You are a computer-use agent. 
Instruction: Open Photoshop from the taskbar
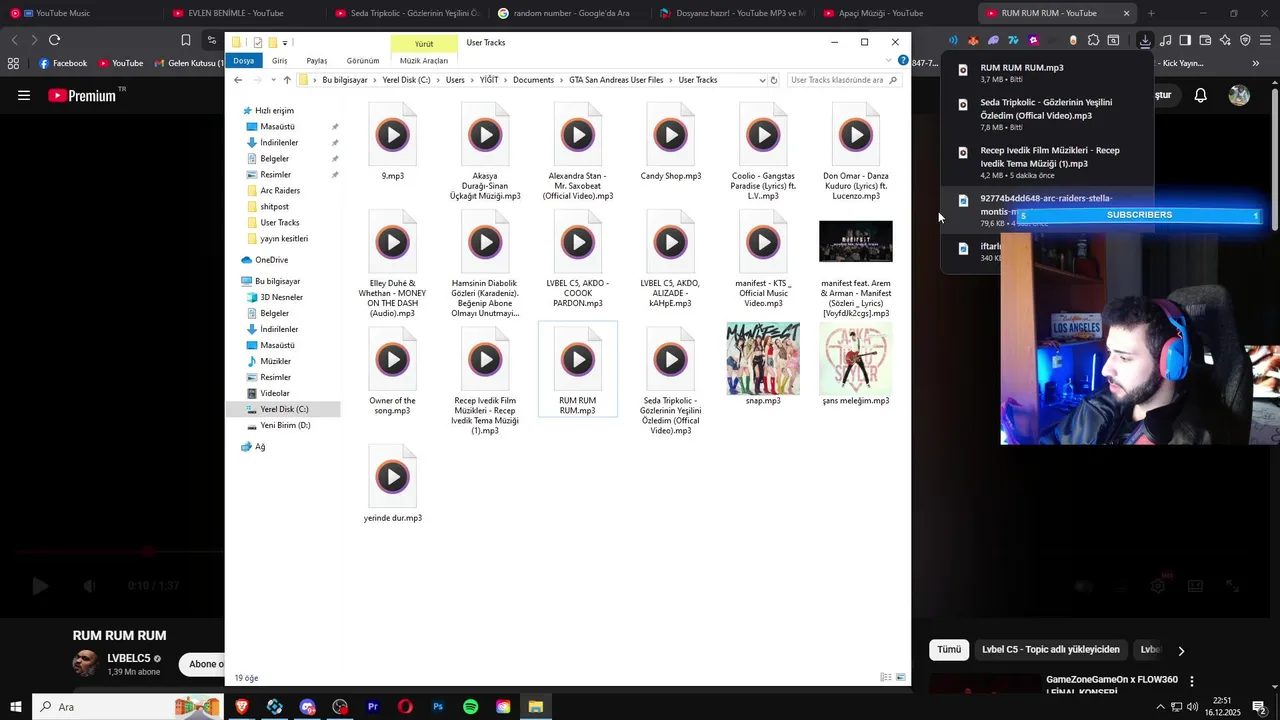point(438,707)
